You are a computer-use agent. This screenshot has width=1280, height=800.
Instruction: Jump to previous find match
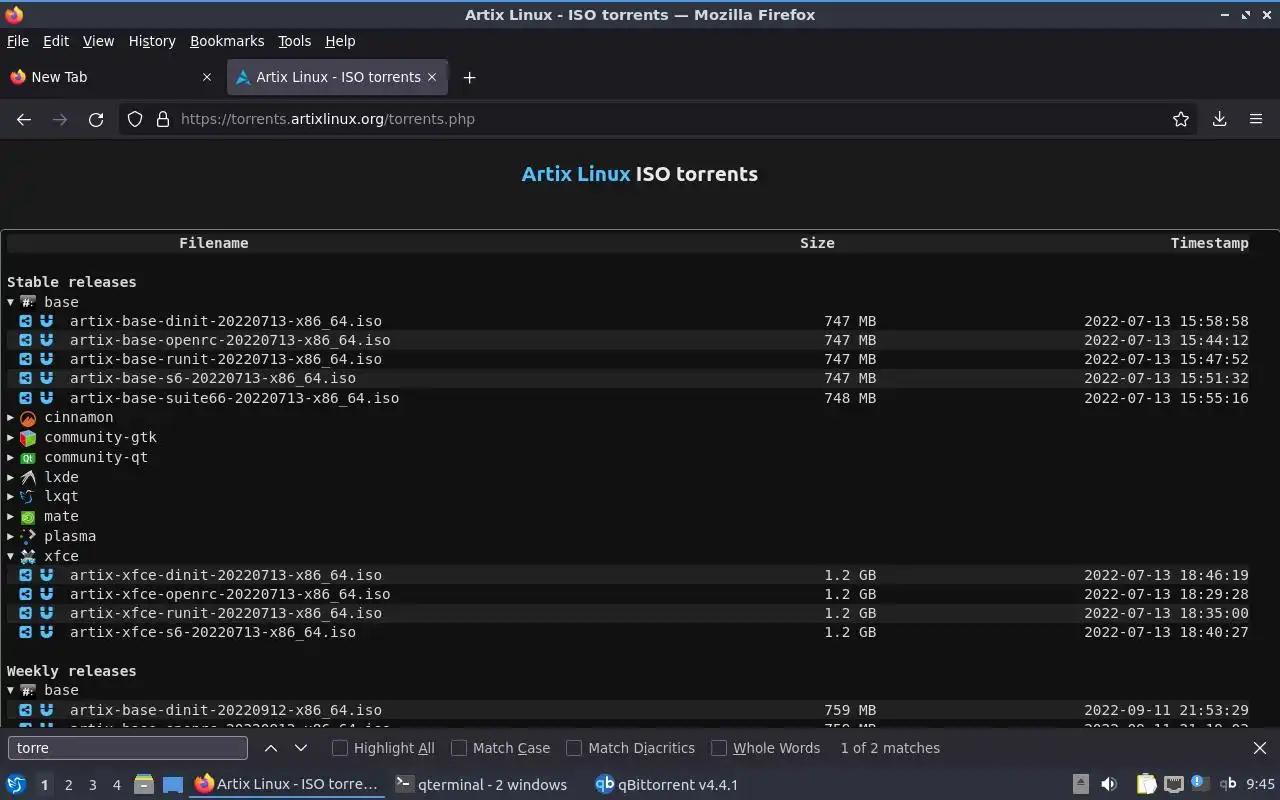[271, 748]
